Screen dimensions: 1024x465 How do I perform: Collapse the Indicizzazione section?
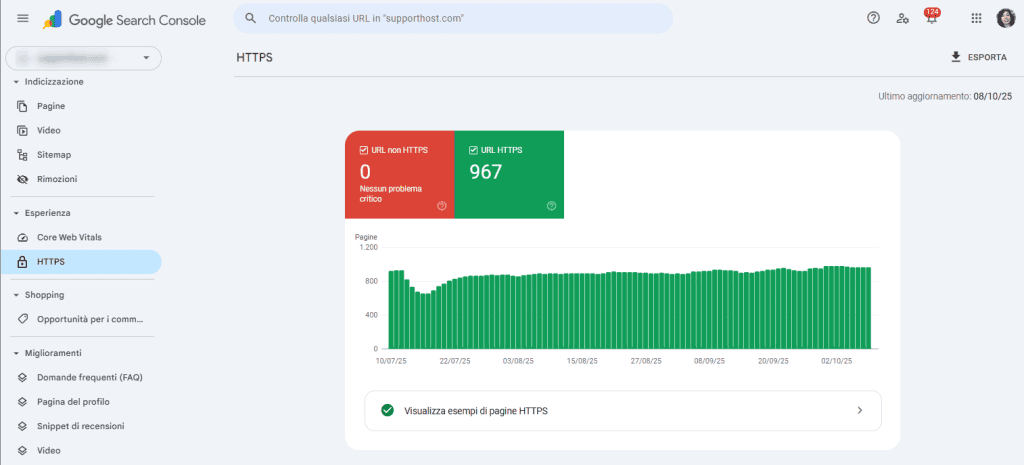click(x=16, y=82)
